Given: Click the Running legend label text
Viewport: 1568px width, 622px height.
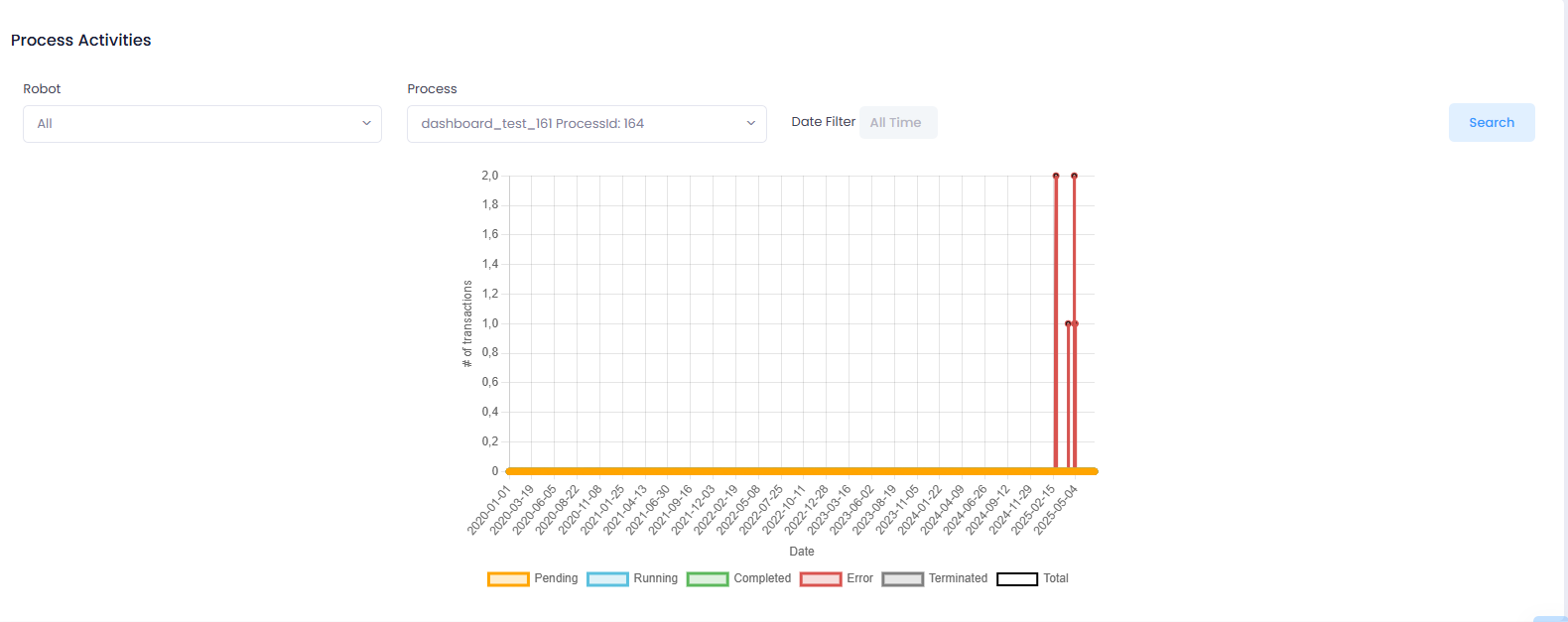Looking at the screenshot, I should [656, 578].
